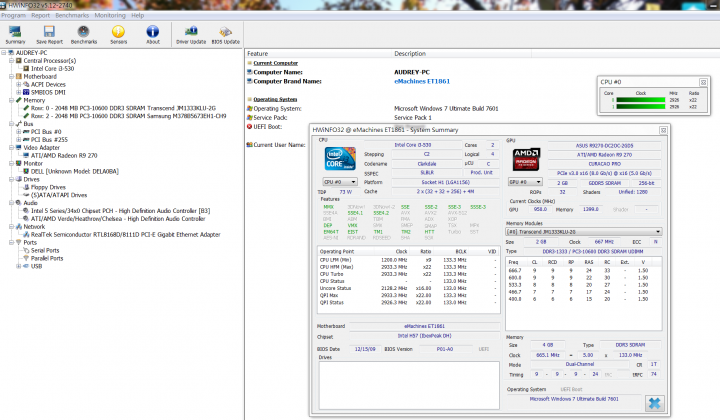This screenshot has width=720, height=420.
Task: Click the Current Computer section heading
Action: 276,63
